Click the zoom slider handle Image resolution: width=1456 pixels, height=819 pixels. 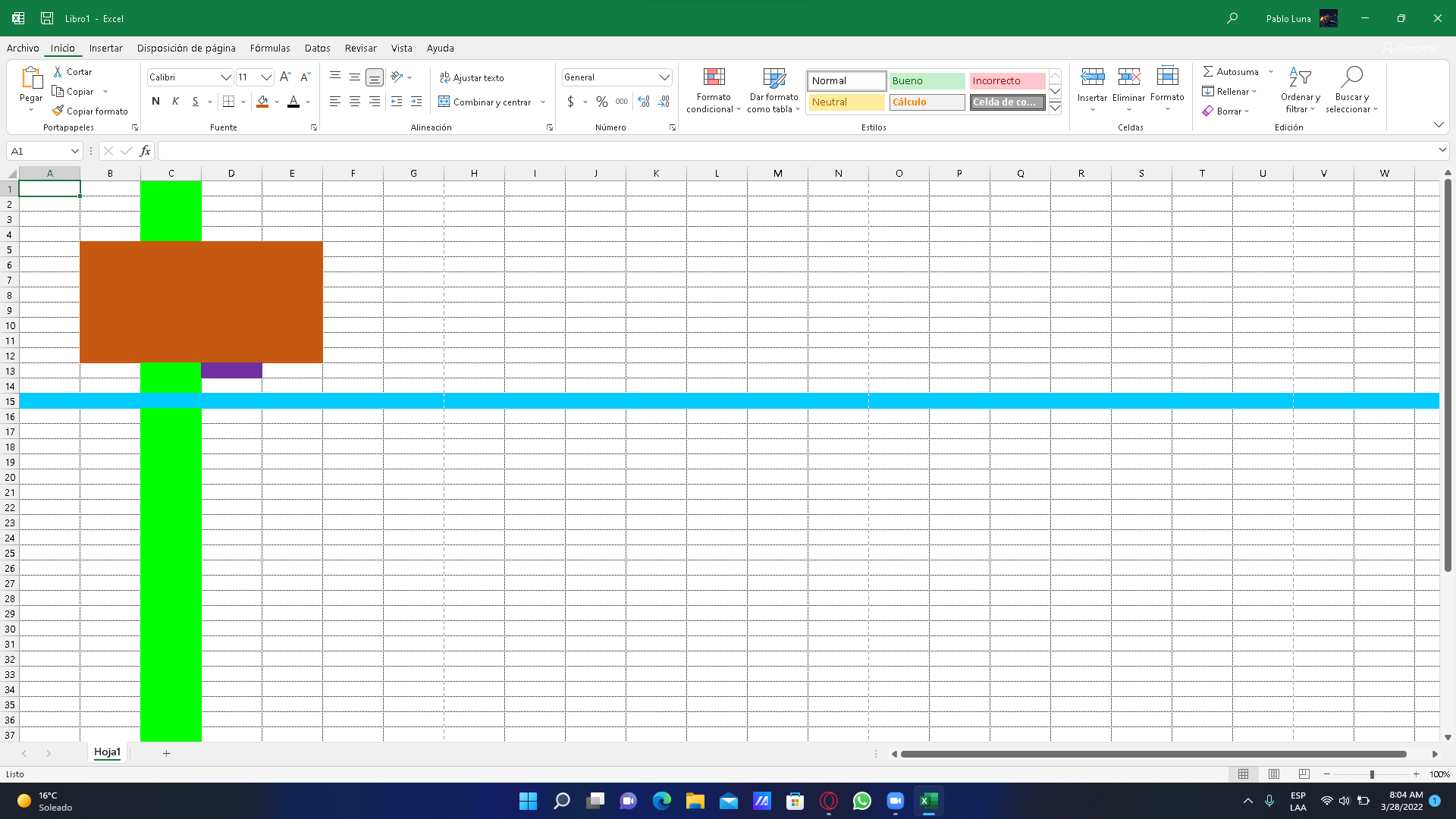point(1371,774)
